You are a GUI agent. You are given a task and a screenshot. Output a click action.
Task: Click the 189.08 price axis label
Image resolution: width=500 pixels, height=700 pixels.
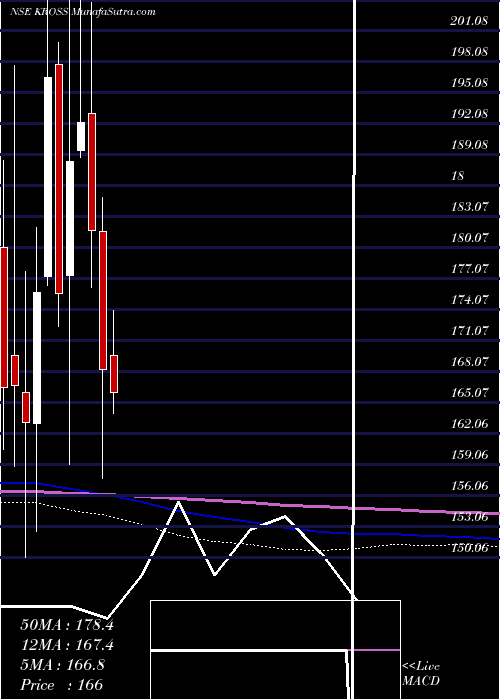pyautogui.click(x=468, y=145)
